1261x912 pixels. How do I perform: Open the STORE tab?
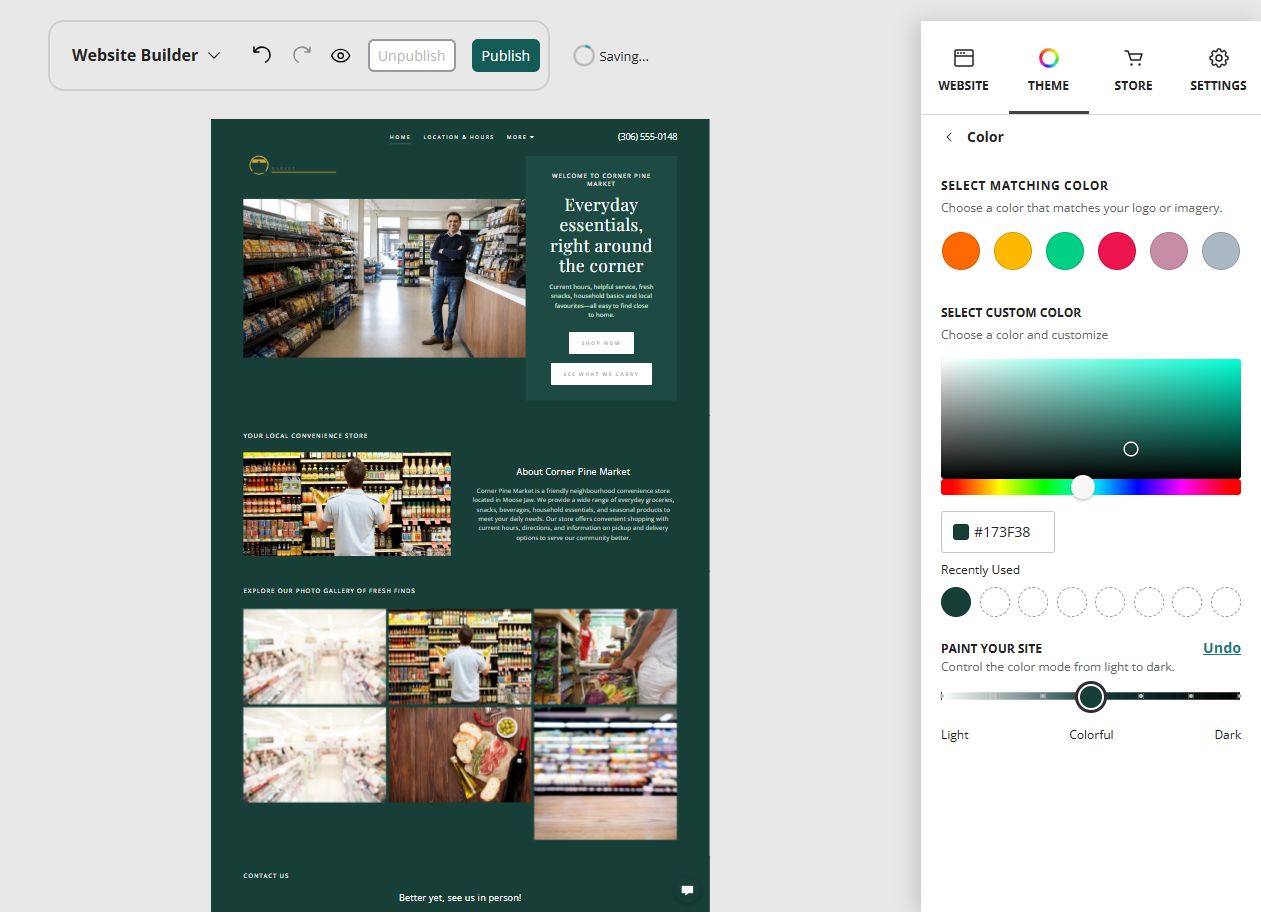(1133, 71)
